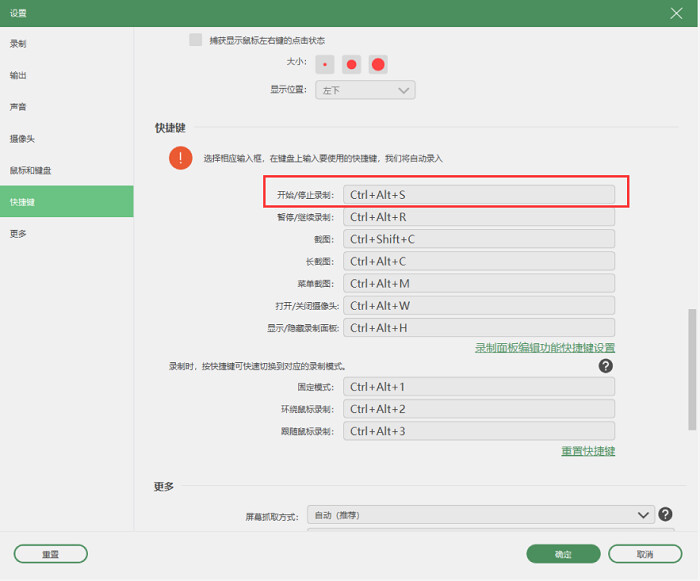Click the 开始/停止录制 hotkey field
The width and height of the screenshot is (700, 581).
479,195
